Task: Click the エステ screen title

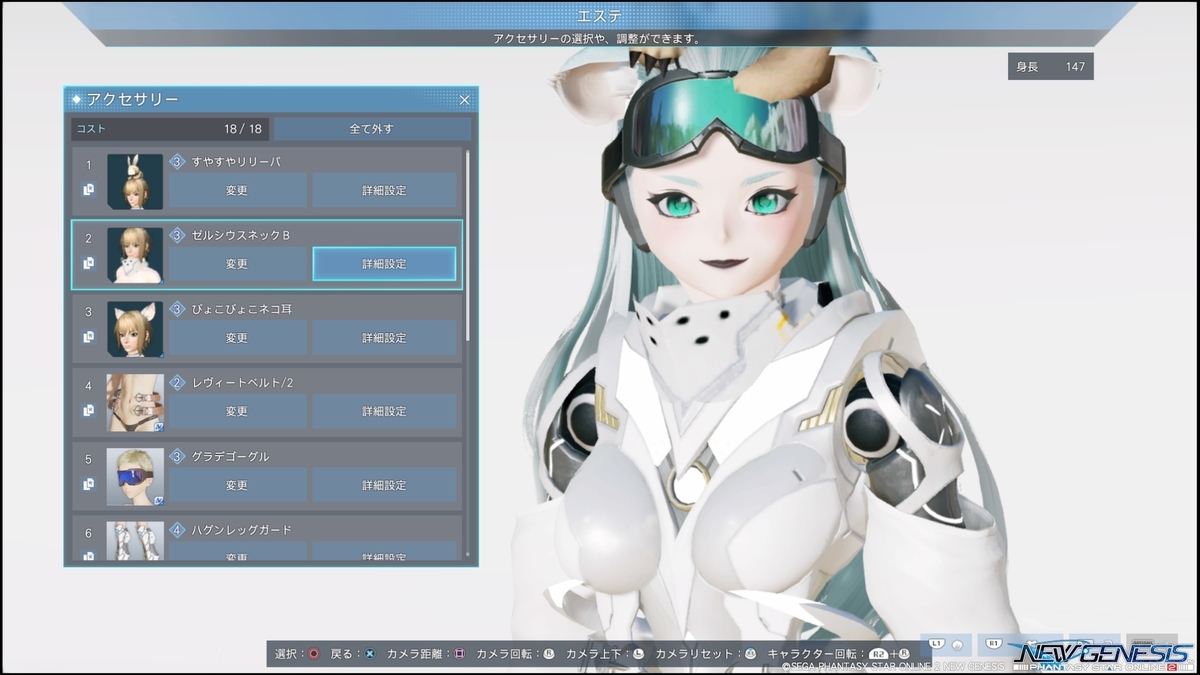Action: click(600, 15)
